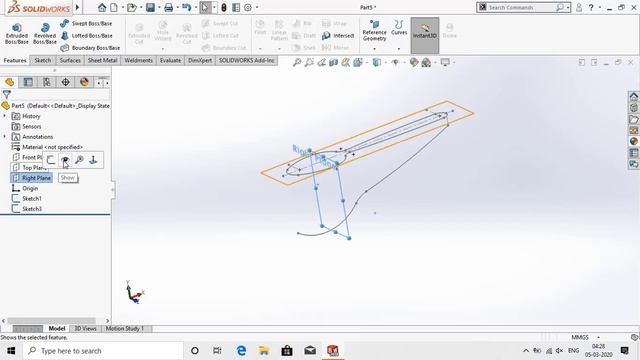
Task: Click the Home icon in top toolbar
Action: pyautogui.click(x=102, y=7)
